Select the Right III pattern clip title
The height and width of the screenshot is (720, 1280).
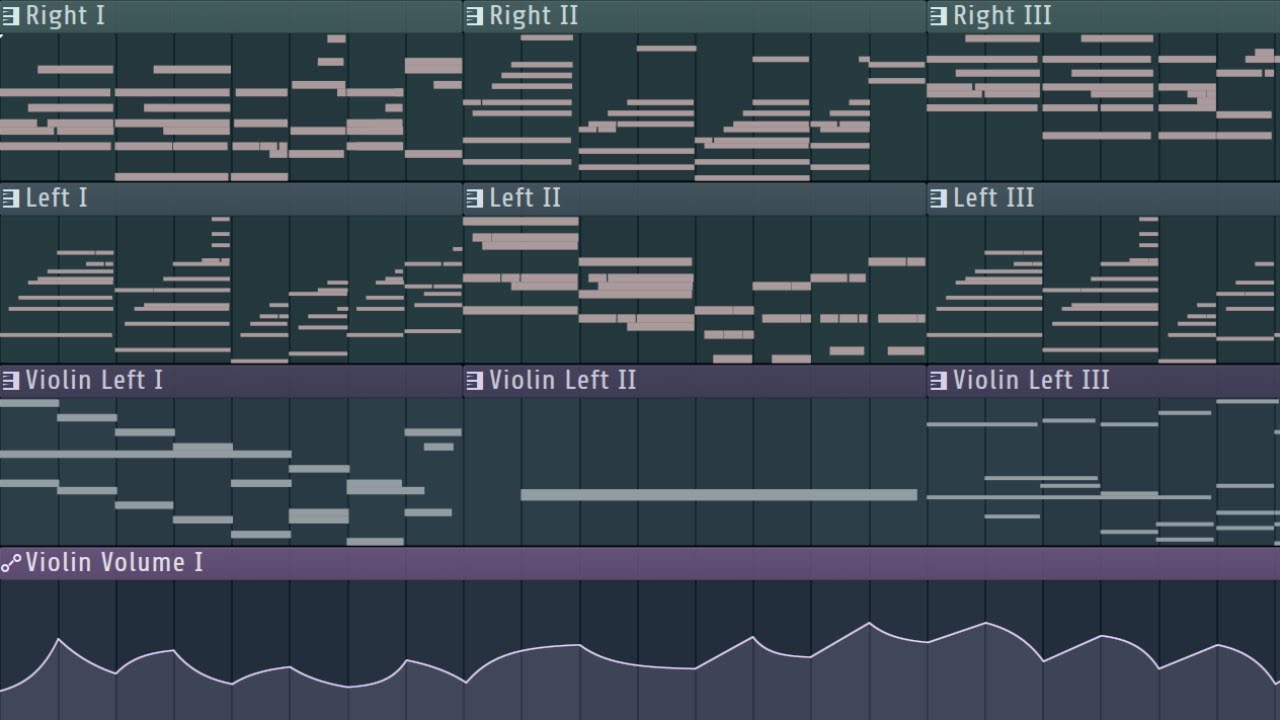pos(1002,16)
